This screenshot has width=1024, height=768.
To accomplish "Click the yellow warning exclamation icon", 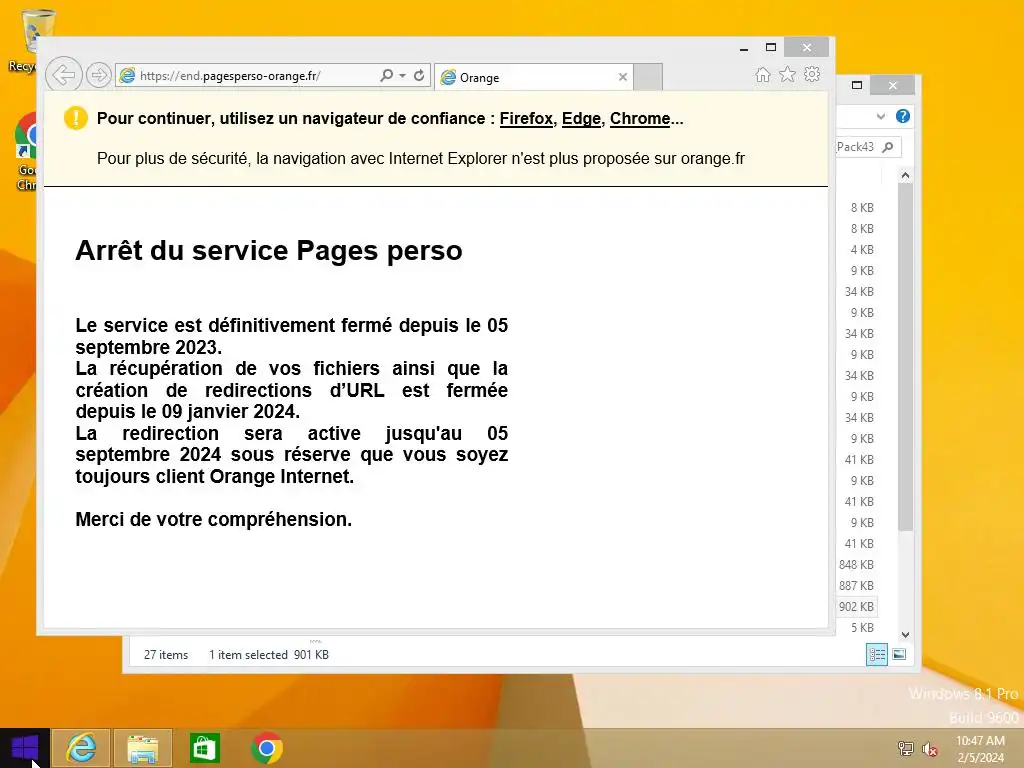I will (76, 118).
